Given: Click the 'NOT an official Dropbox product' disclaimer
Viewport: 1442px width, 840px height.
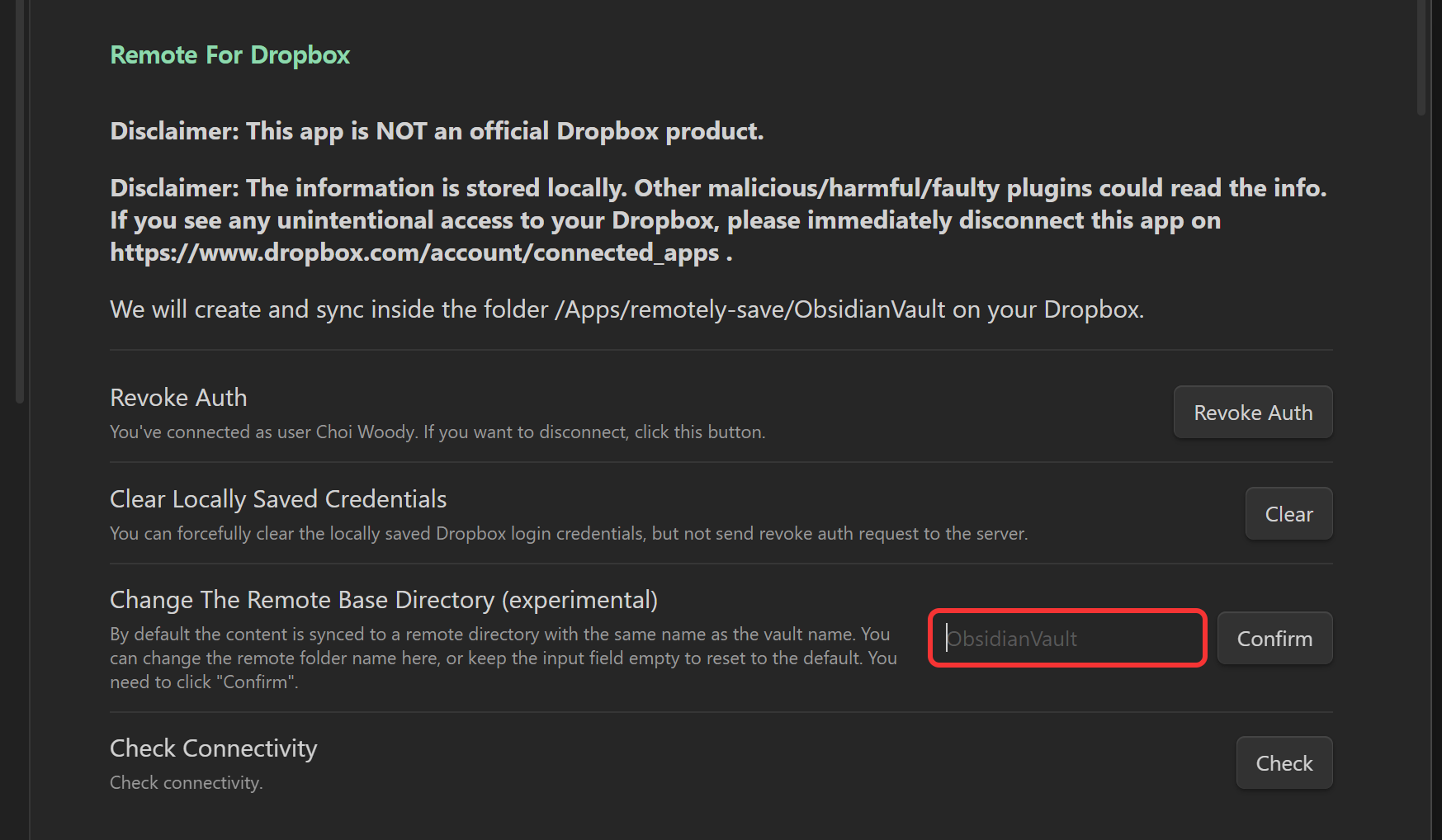Looking at the screenshot, I should coord(437,131).
